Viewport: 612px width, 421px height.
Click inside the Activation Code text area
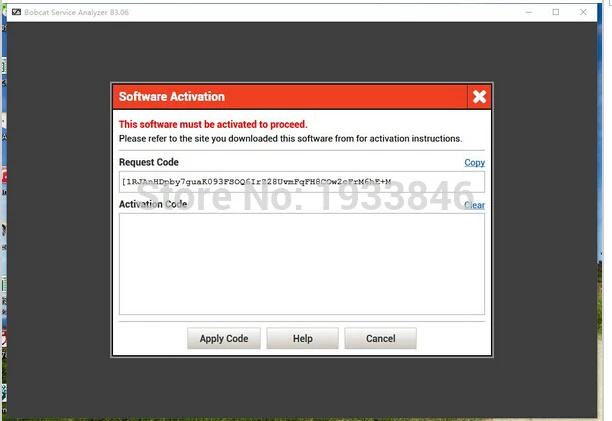tap(302, 264)
